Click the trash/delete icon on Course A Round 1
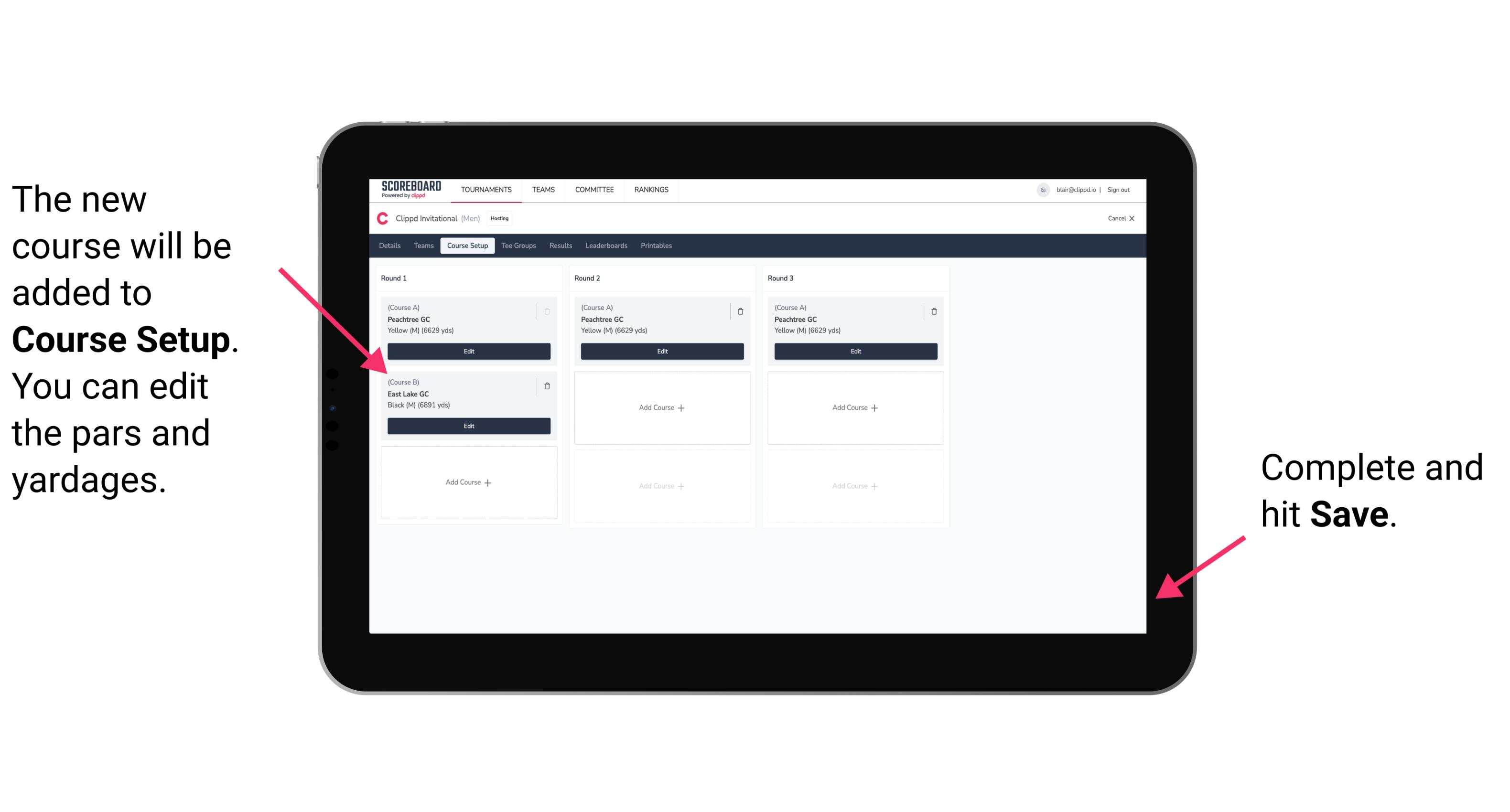 548,310
